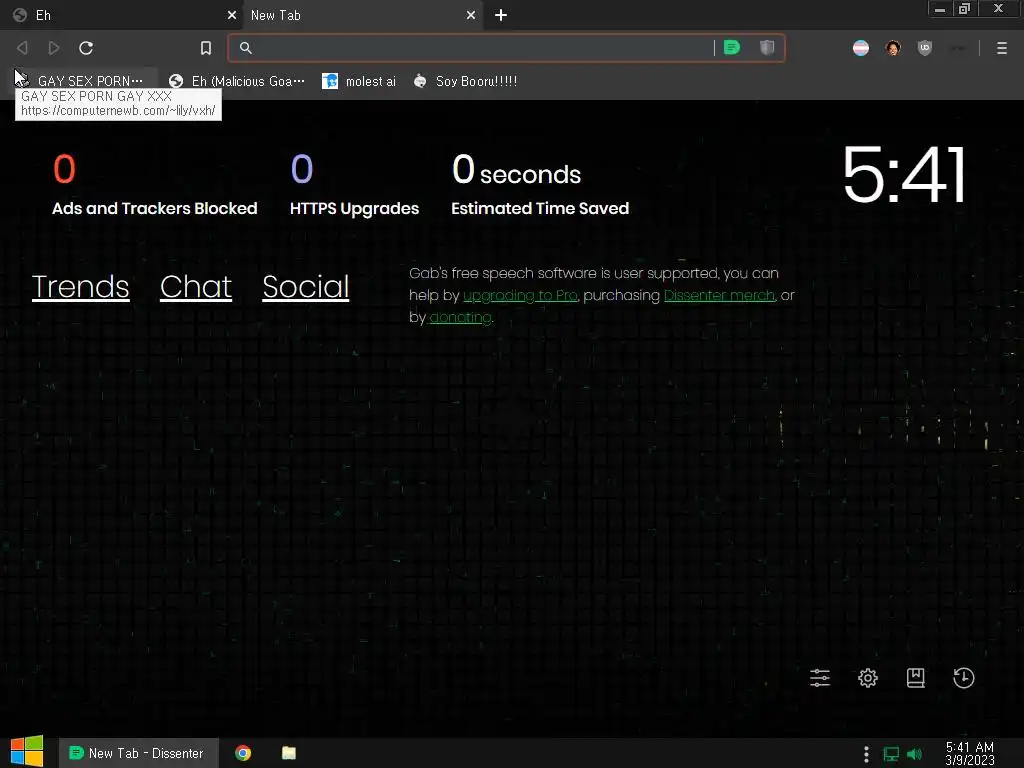This screenshot has height=768, width=1024.
Task: Launch Chrome from the taskbar
Action: point(243,753)
